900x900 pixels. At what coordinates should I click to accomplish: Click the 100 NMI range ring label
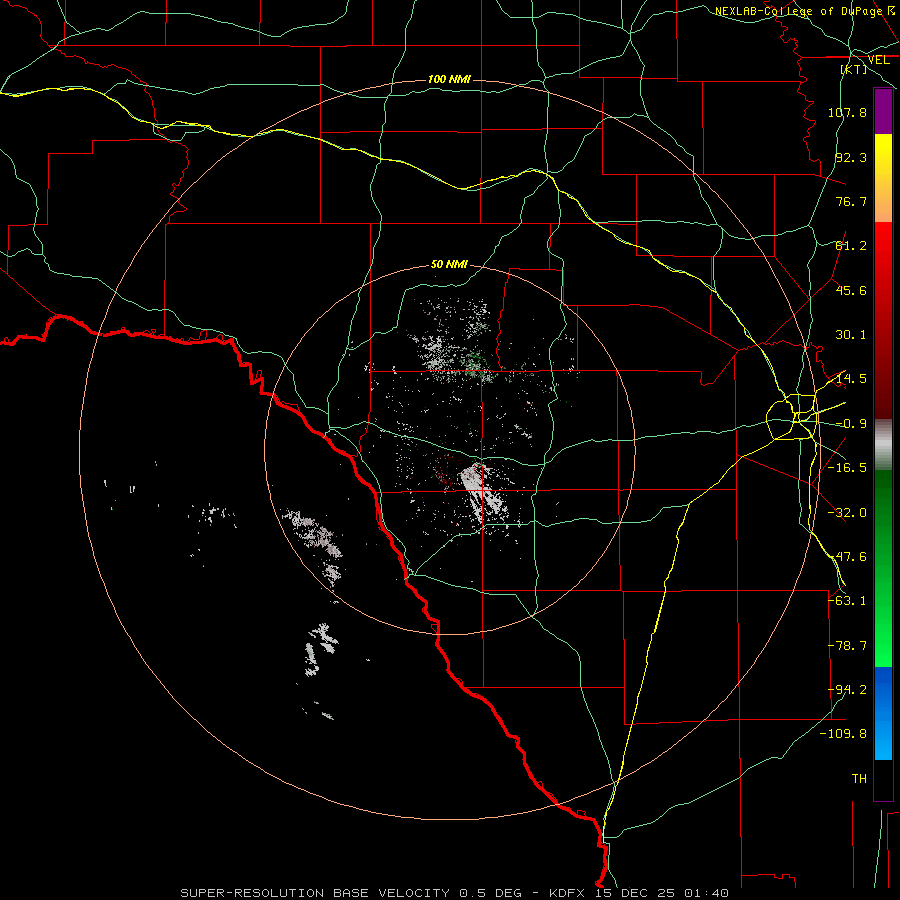(449, 79)
